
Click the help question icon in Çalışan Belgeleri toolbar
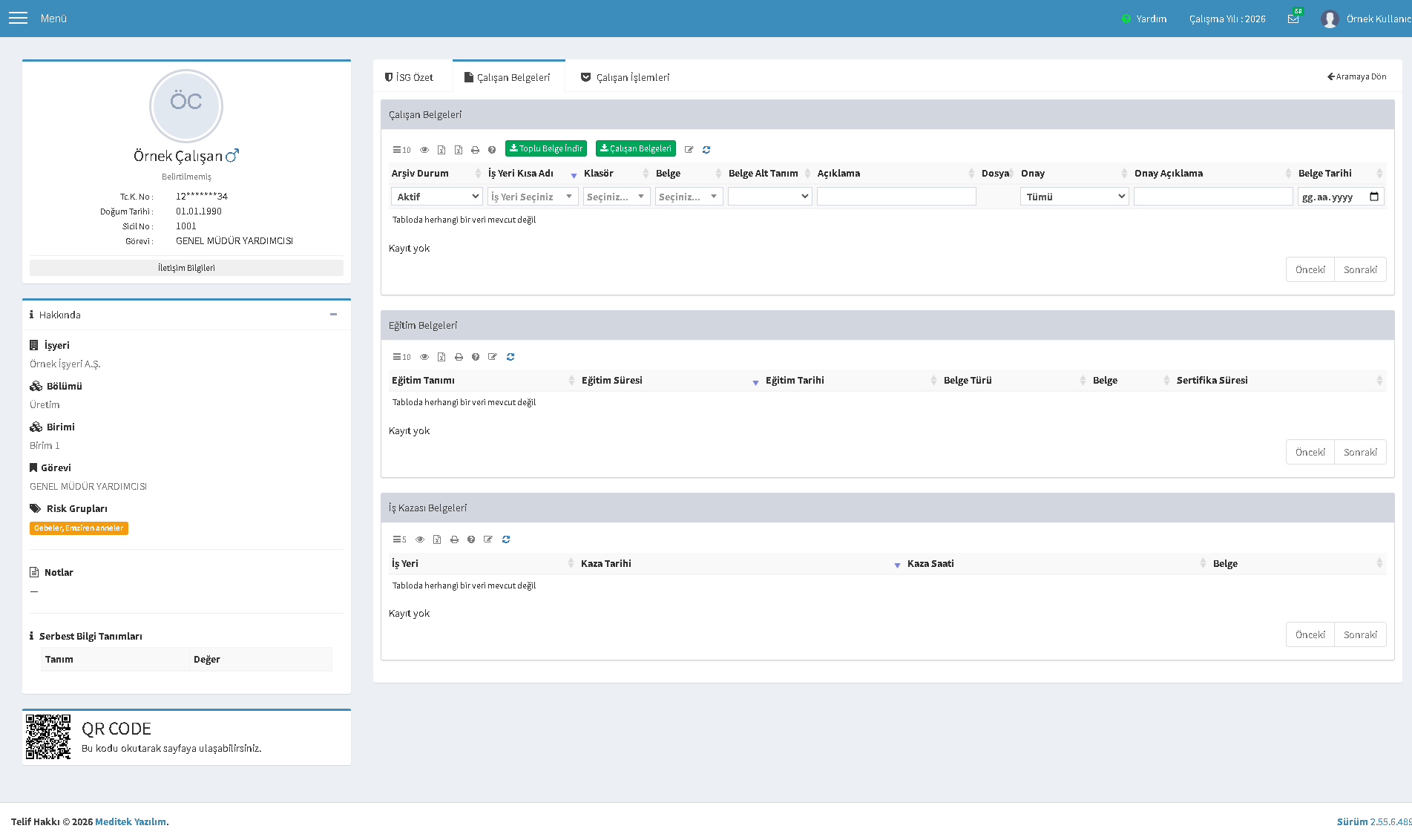(492, 150)
